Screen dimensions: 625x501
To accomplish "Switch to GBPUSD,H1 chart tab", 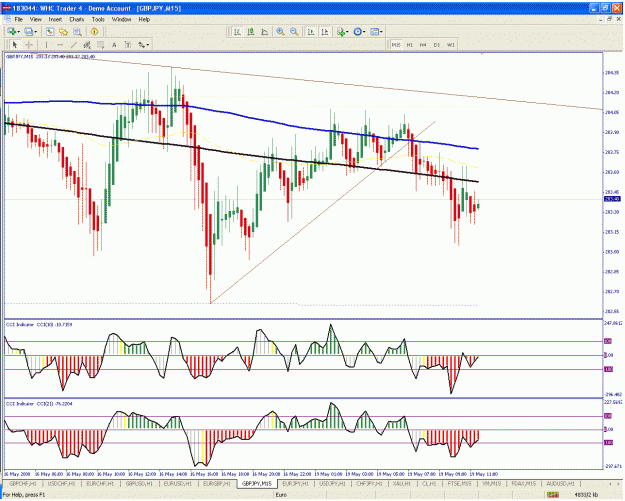I will [x=139, y=483].
